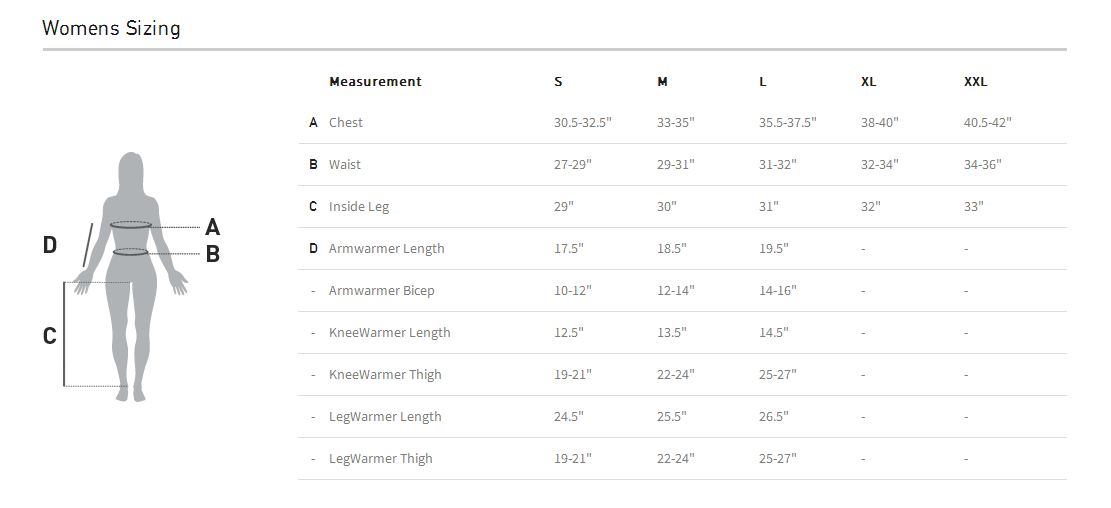This screenshot has height=508, width=1111.
Task: Click the 40.5-42" chest value for XXL
Action: coord(987,123)
